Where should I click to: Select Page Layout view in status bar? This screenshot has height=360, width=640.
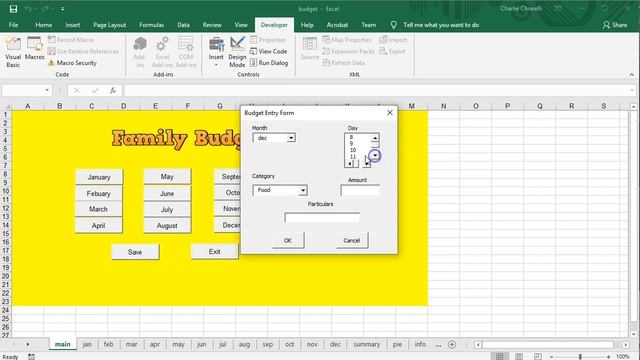[519, 356]
